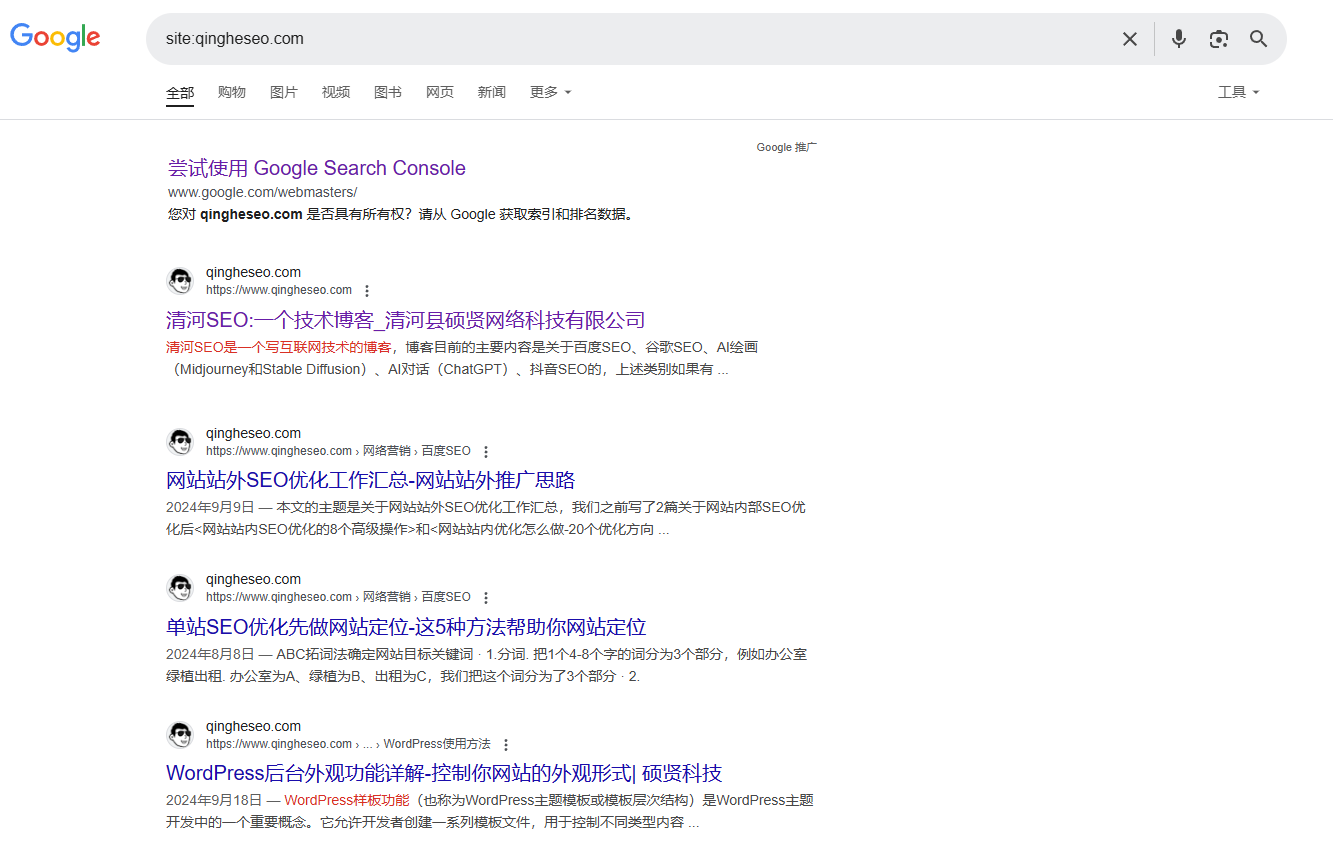The image size is (1333, 842).
Task: Open result WordPress后台外观功能详解
Action: tap(444, 773)
